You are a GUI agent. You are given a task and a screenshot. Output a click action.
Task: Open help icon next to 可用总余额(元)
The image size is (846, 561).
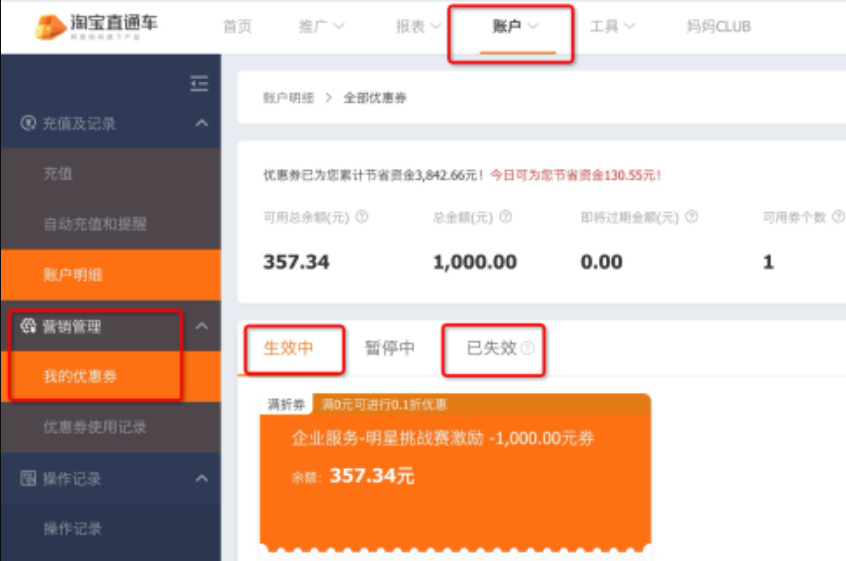pyautogui.click(x=362, y=217)
